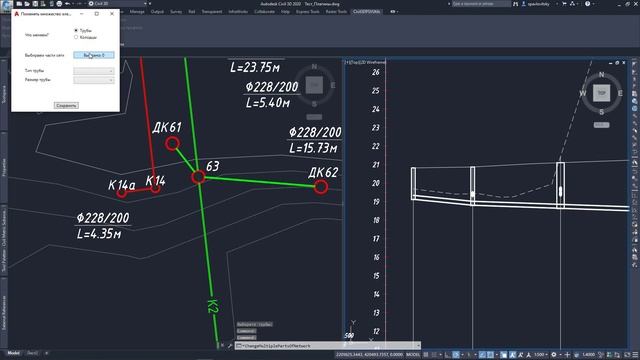Image resolution: width=640 pixels, height=360 pixels.
Task: Open the Civil 3D workspace dropdown in title bar
Action: click(118, 4)
